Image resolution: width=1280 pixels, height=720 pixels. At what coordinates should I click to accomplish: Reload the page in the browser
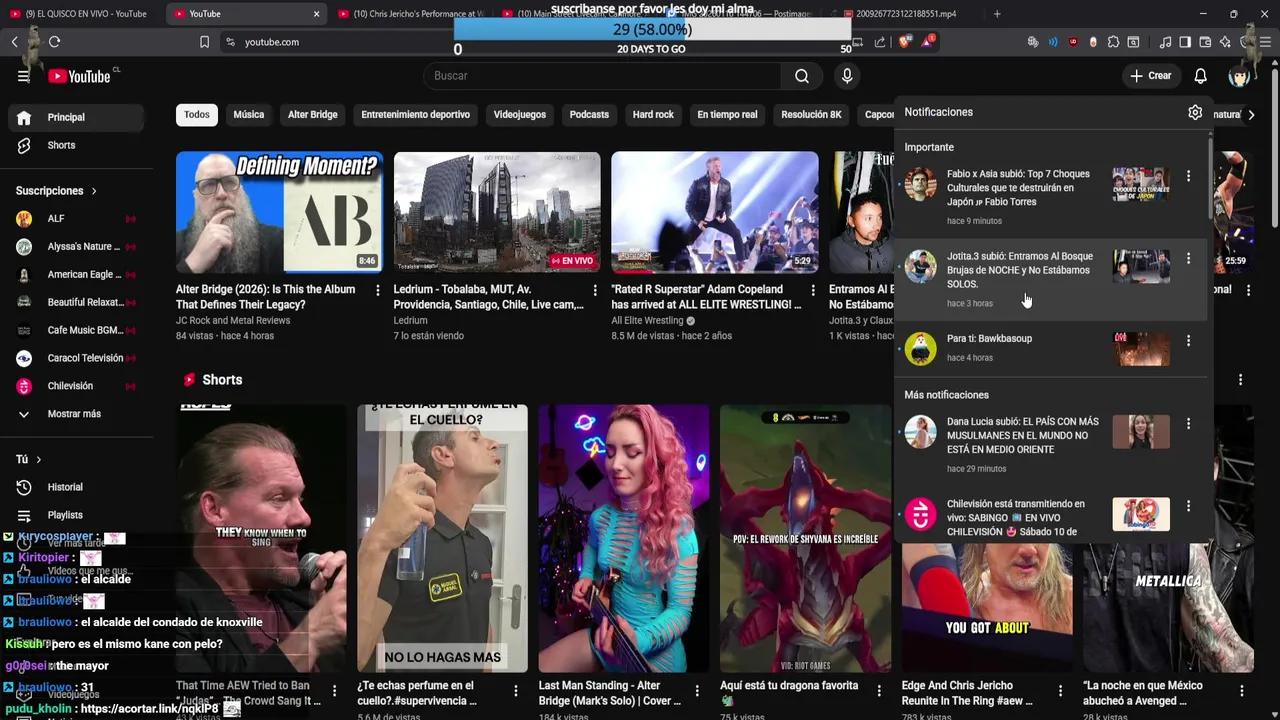[54, 42]
